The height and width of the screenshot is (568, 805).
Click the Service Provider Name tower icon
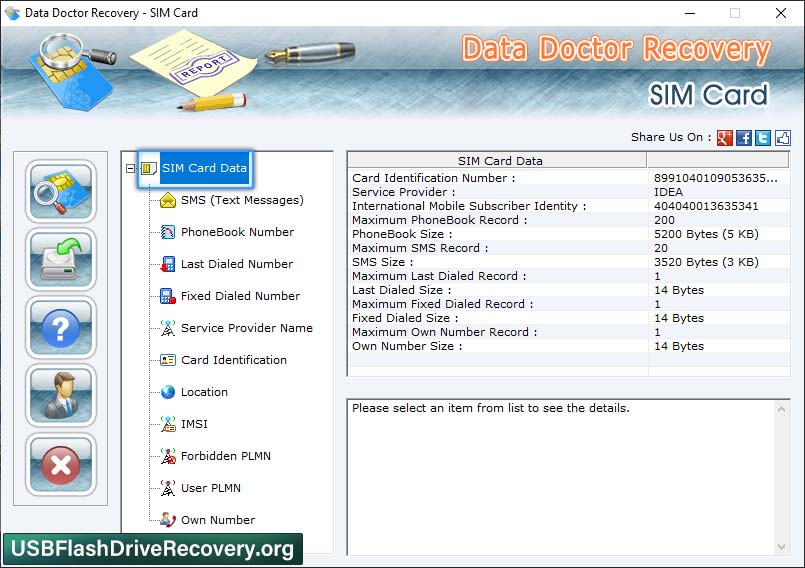[x=168, y=328]
